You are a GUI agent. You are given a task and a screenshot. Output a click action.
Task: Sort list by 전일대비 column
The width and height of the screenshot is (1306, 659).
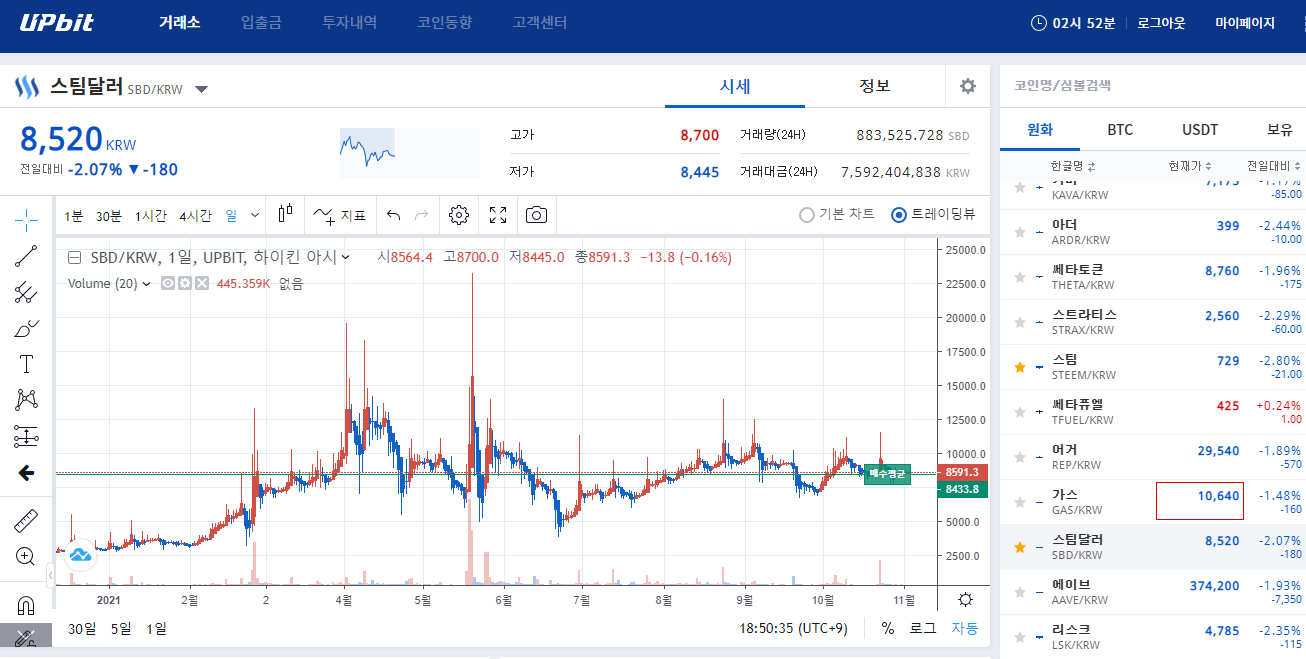(1274, 166)
